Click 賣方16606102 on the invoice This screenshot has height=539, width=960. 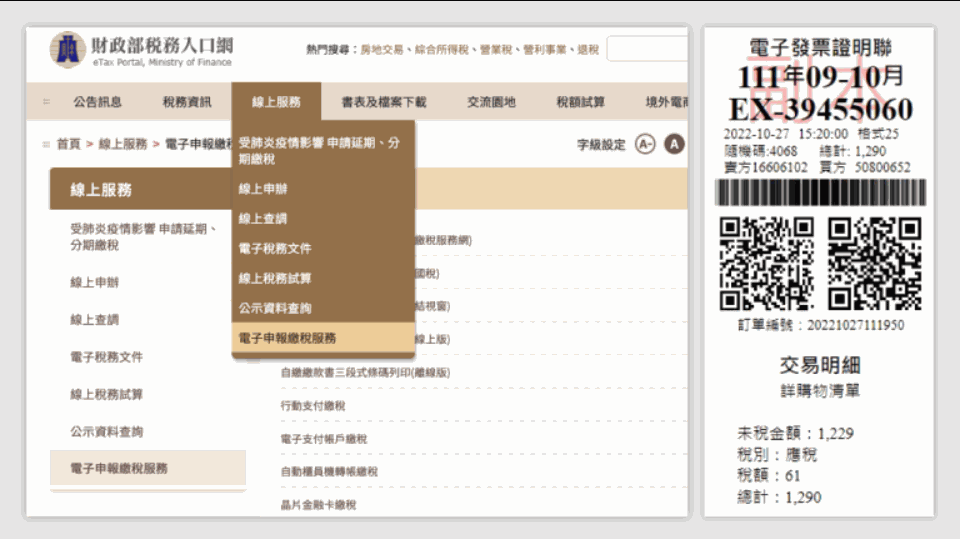[765, 167]
